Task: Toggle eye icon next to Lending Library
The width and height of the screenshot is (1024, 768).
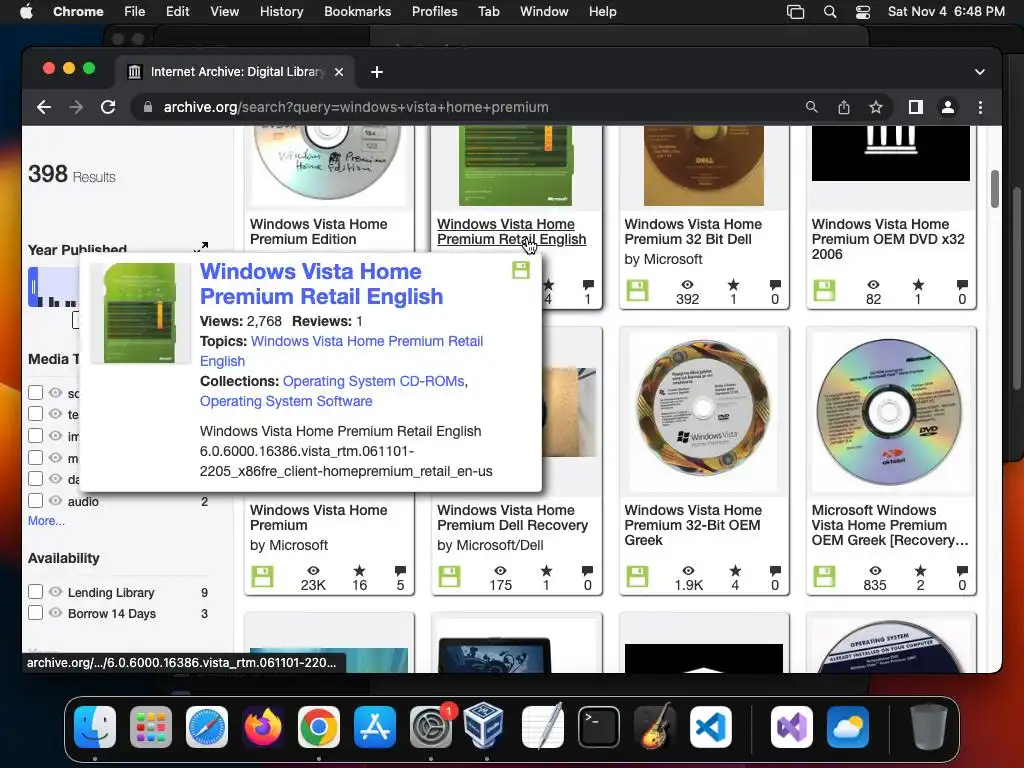Action: [56, 592]
